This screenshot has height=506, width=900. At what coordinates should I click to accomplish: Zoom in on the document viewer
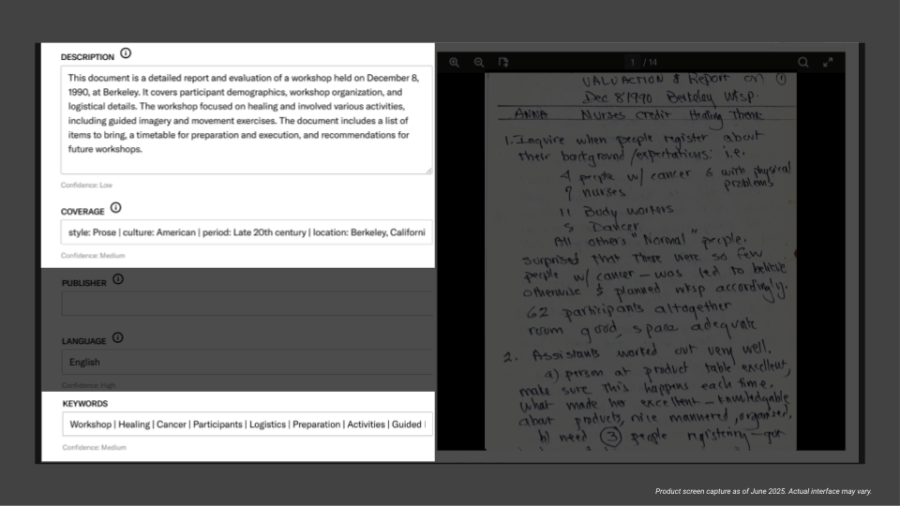(x=454, y=62)
